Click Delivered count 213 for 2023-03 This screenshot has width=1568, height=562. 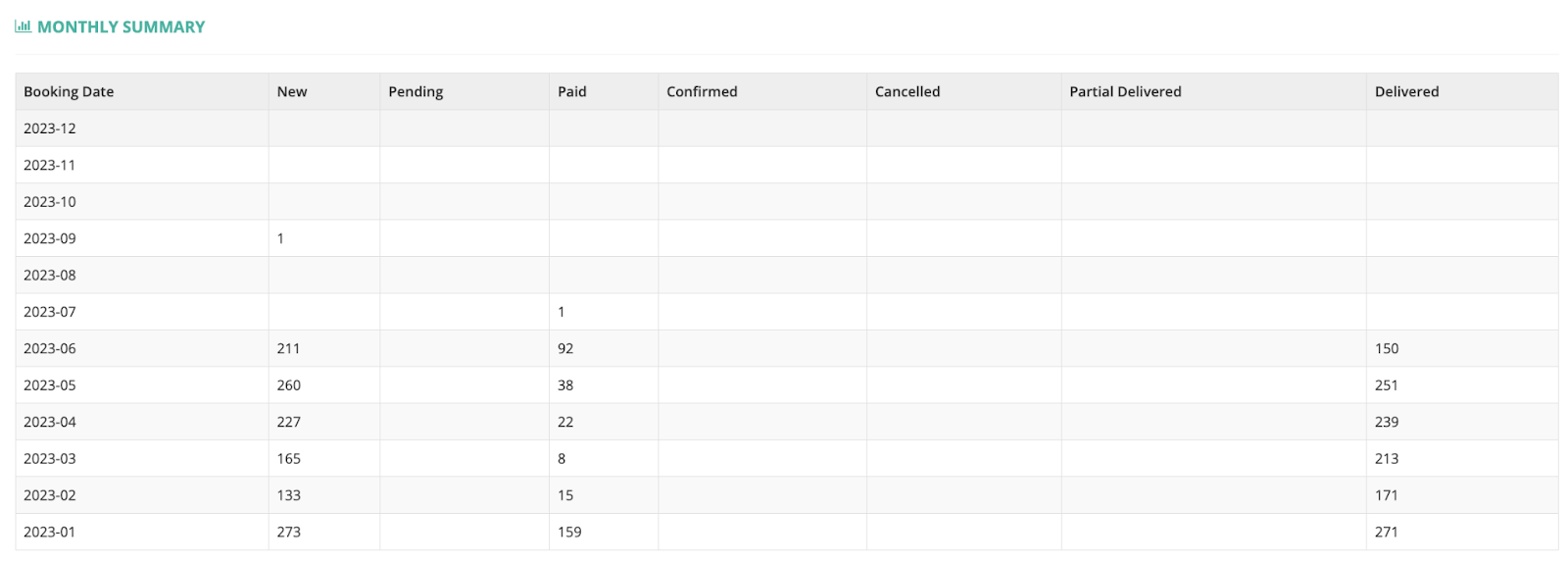[x=1387, y=459]
